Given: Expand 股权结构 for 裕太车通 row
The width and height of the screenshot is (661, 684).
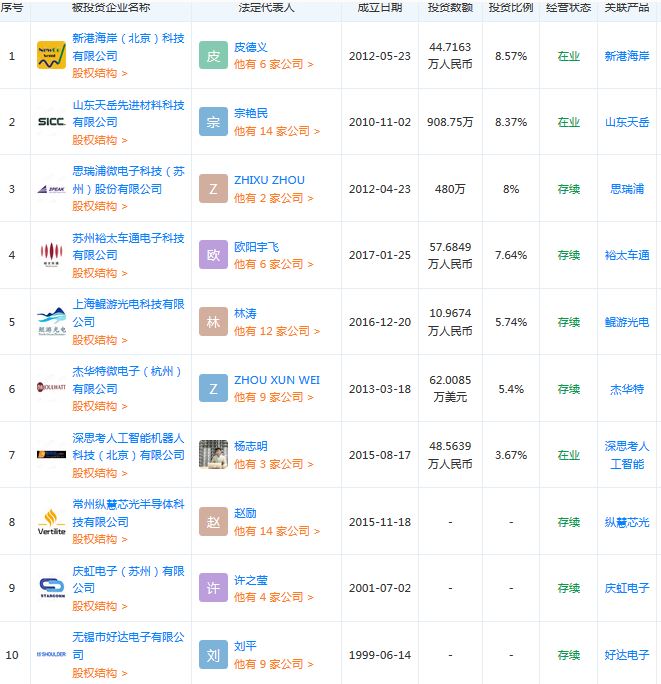Looking at the screenshot, I should 99,273.
